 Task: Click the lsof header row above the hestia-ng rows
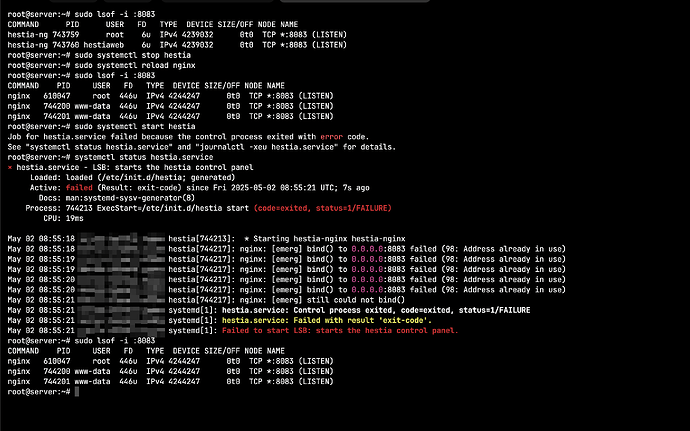pos(153,25)
